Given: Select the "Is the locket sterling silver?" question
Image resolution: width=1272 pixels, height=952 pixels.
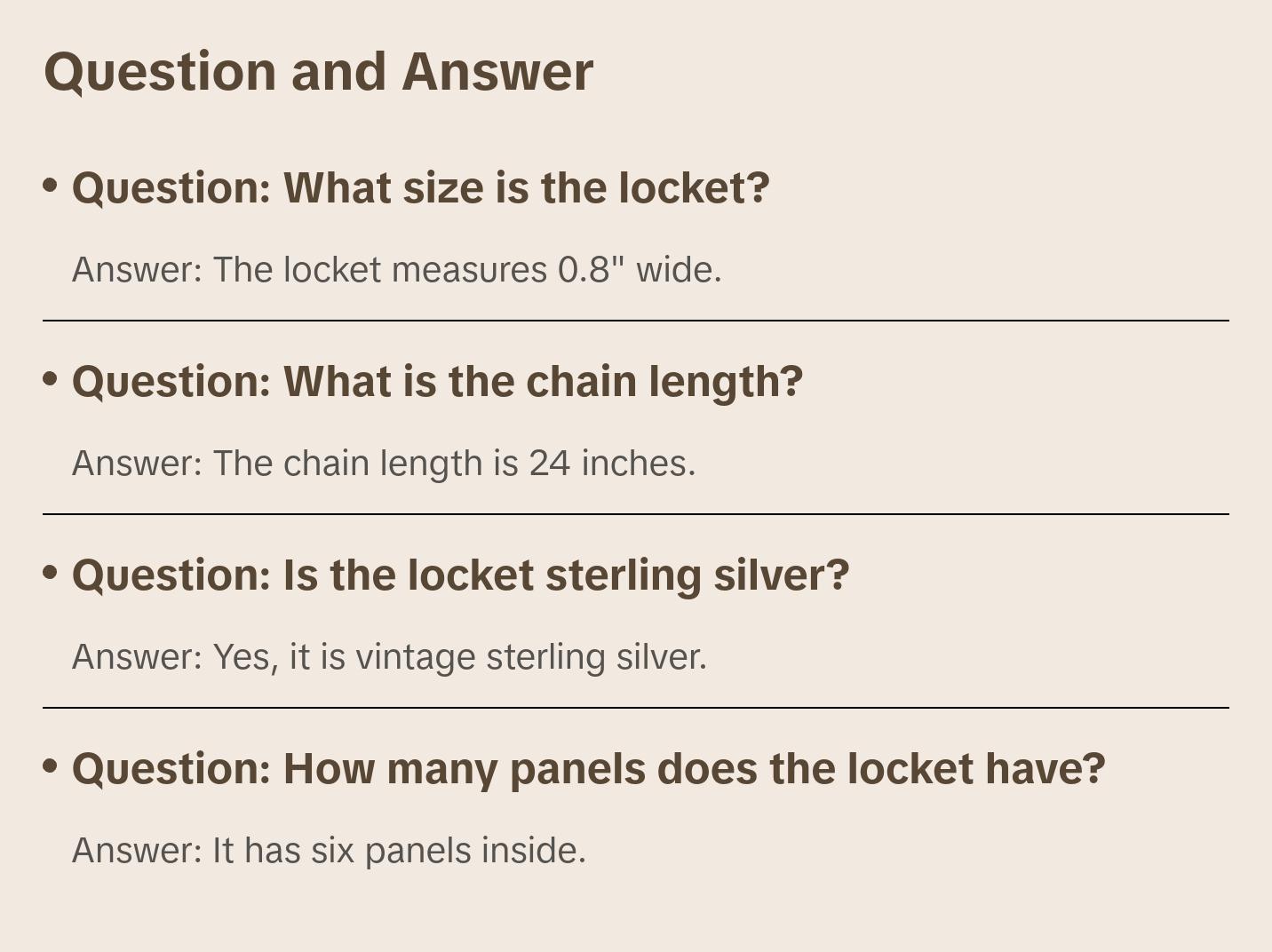Looking at the screenshot, I should (460, 575).
